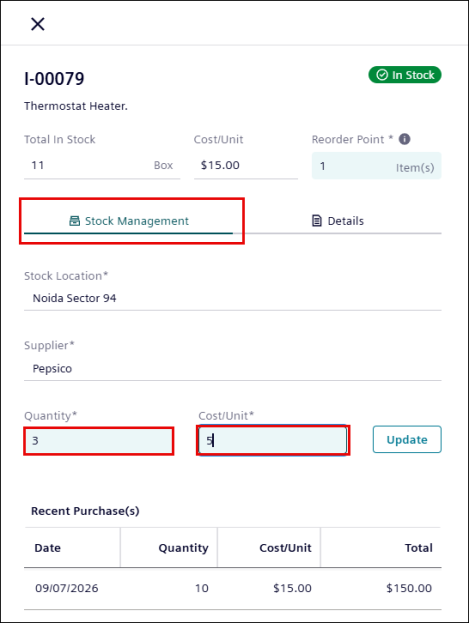Click the Update button
The height and width of the screenshot is (623, 469).
click(407, 439)
